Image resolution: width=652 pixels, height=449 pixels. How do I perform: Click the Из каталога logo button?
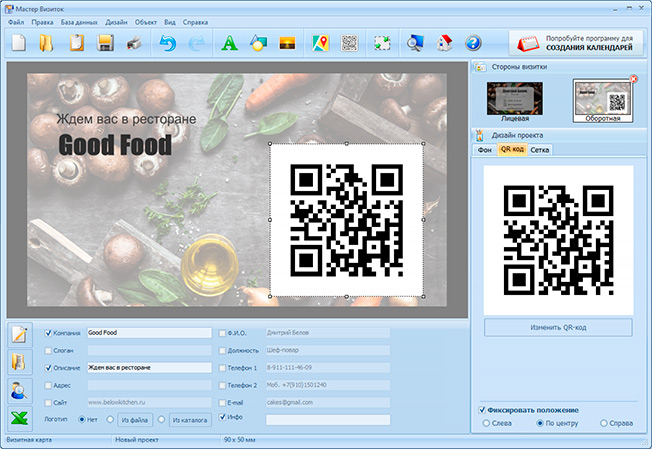(x=190, y=420)
